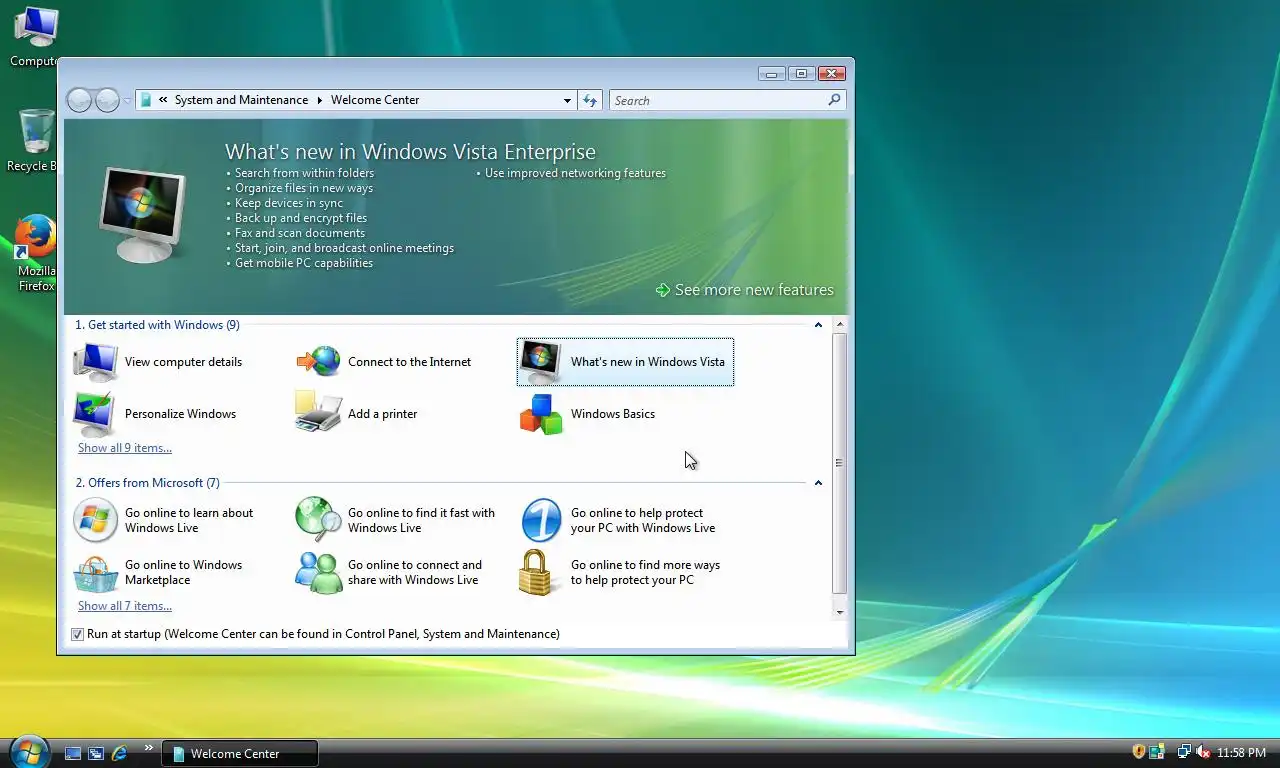Collapse Offers from Microsoft section
Screen dimensions: 1280x768
click(818, 483)
